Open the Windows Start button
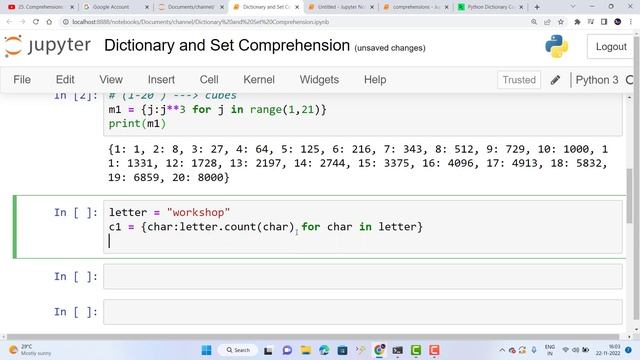 point(207,350)
